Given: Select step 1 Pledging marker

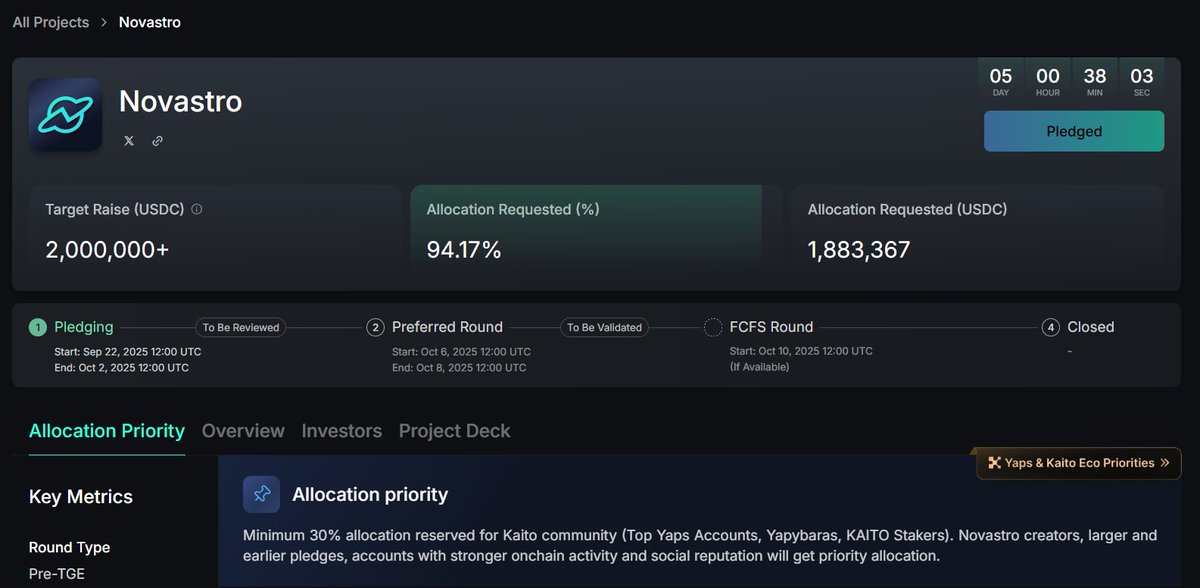Looking at the screenshot, I should [x=38, y=327].
